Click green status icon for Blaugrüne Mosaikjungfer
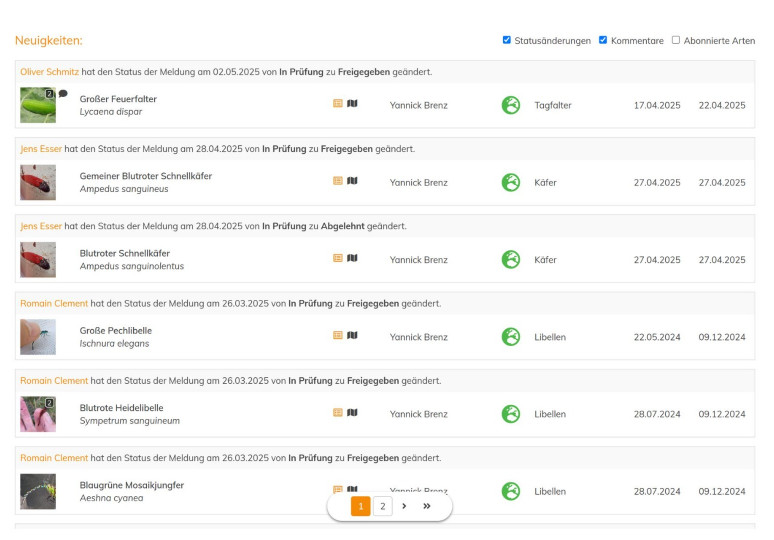The width and height of the screenshot is (774, 540). coord(511,491)
